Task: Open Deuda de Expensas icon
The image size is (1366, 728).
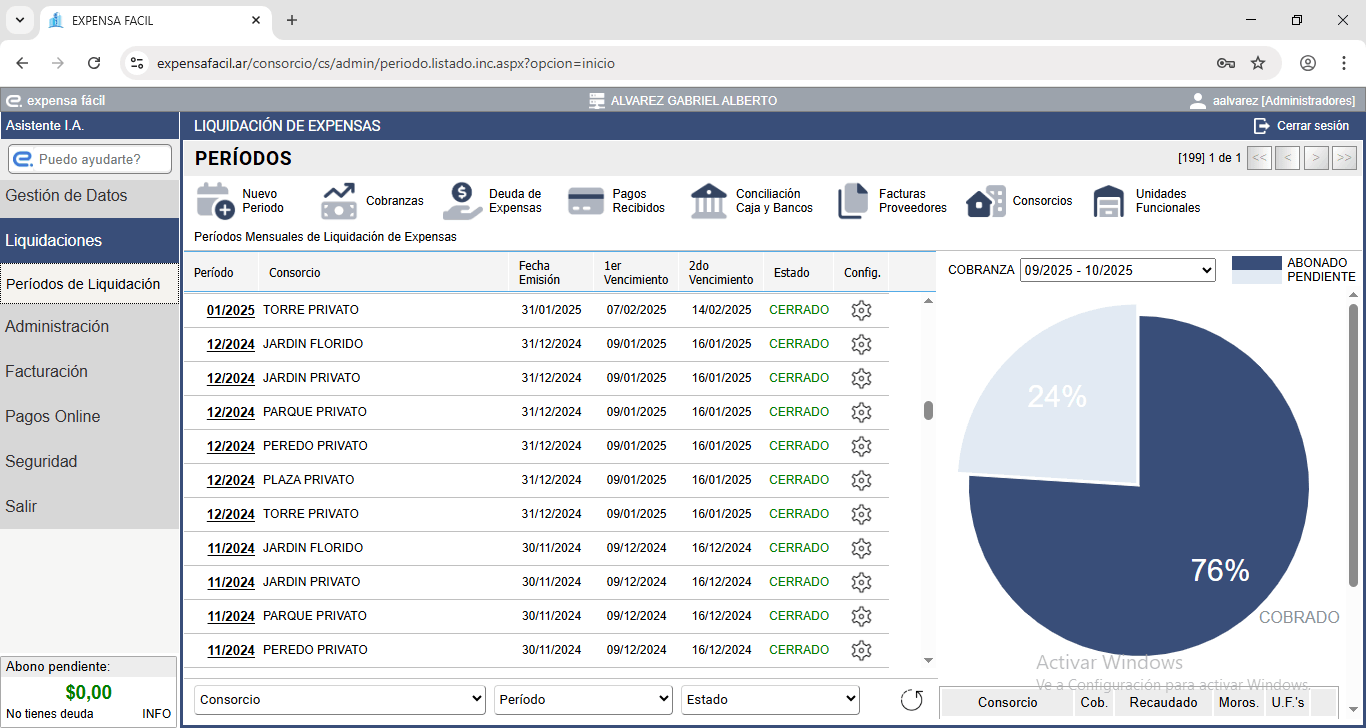Action: pyautogui.click(x=462, y=201)
